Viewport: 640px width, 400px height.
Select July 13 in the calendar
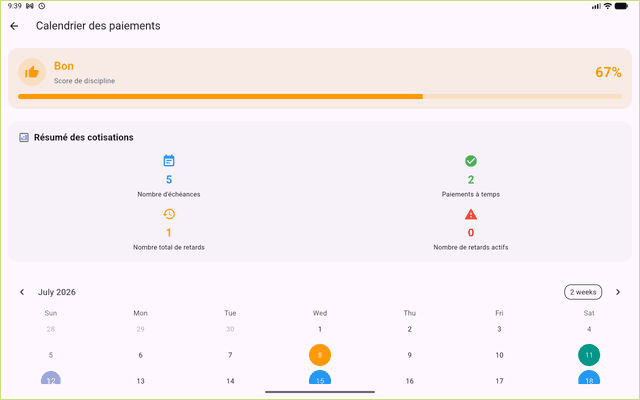click(x=140, y=381)
